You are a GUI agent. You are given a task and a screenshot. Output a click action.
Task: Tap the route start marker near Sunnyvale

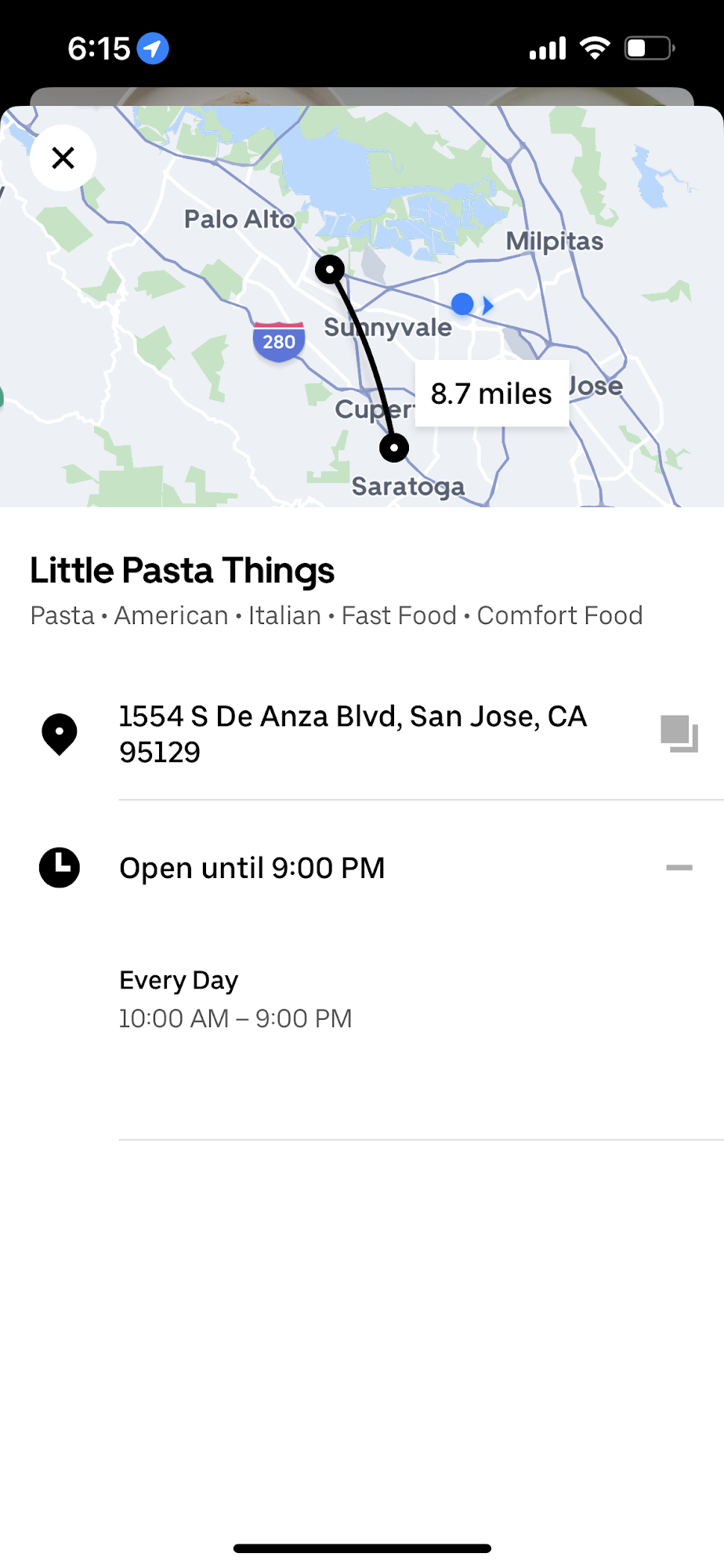point(330,270)
